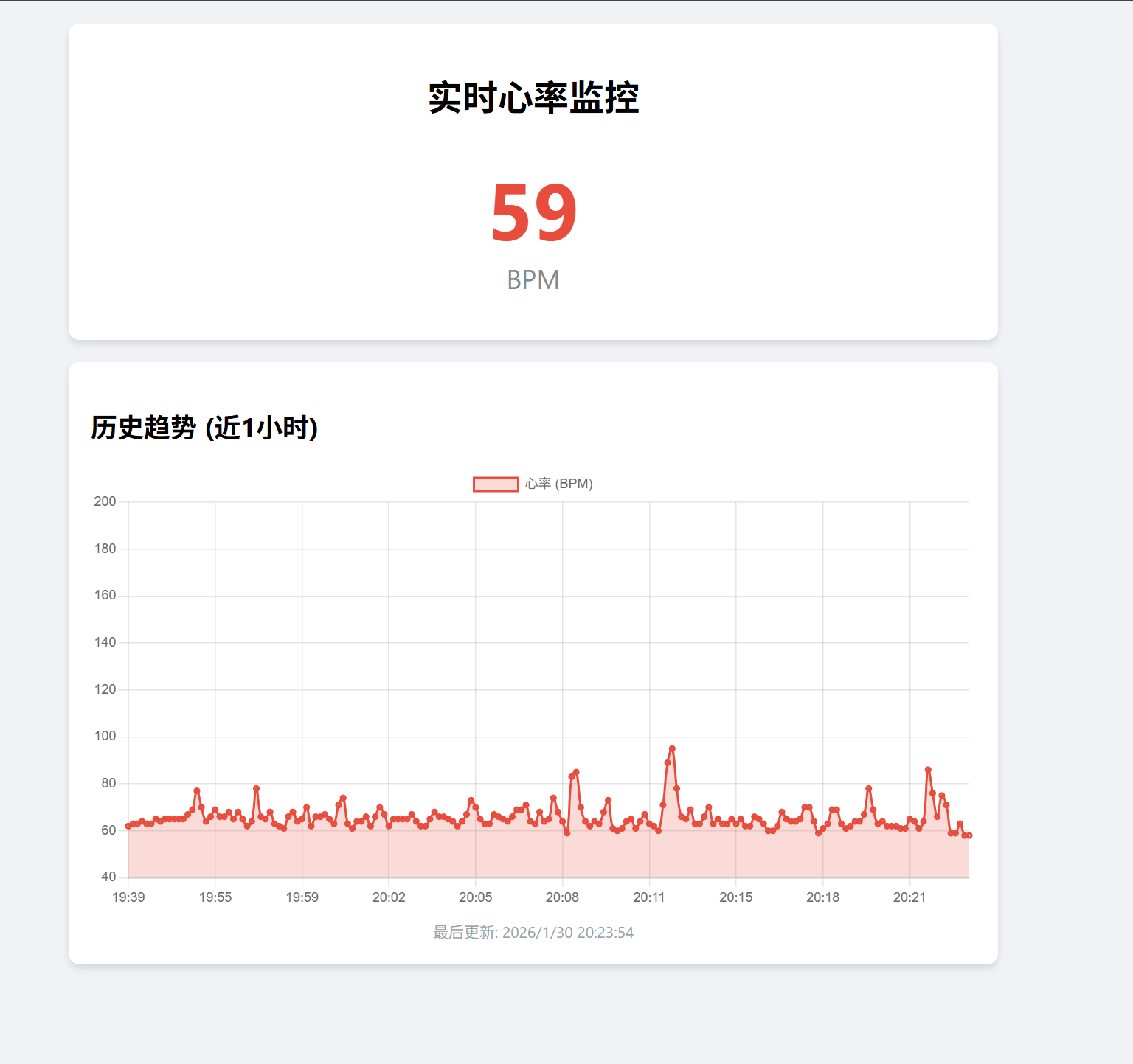
Task: Click the first data point at 19:39
Action: click(128, 826)
